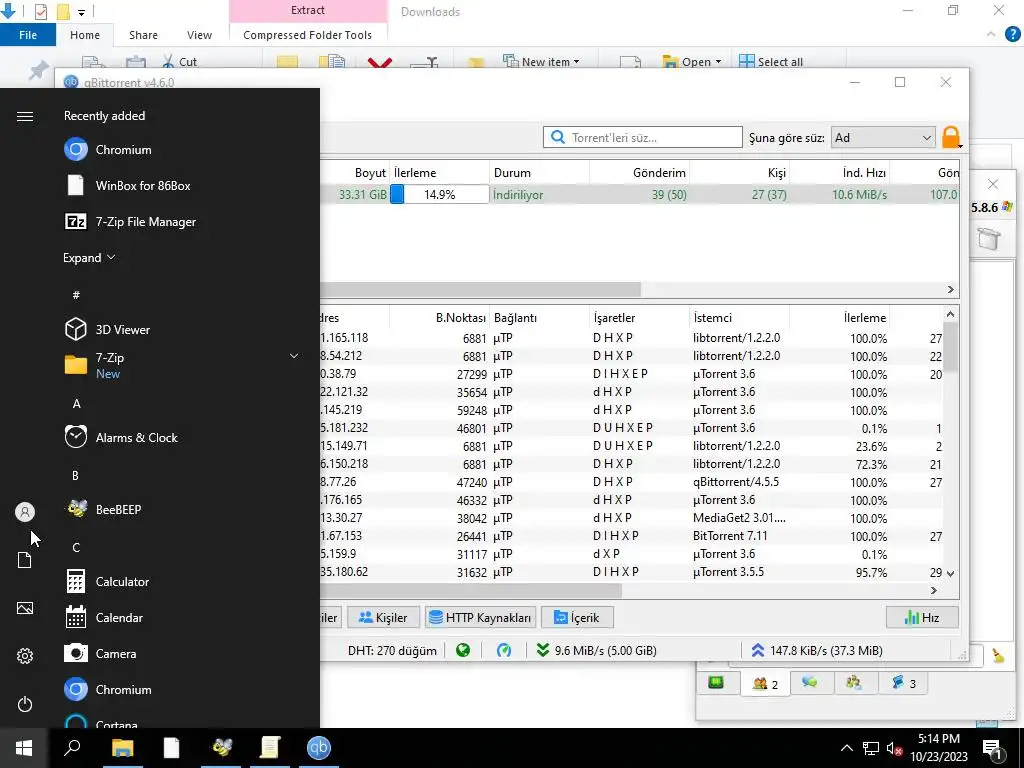Viewport: 1024px width, 768px height.
Task: Open File Explorer from the taskbar
Action: 122,748
